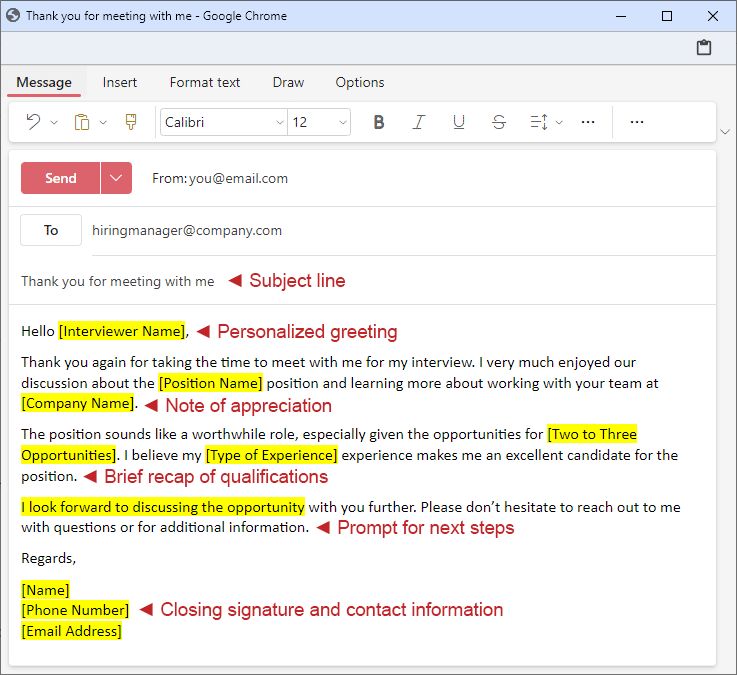Toggle Italic formatting
This screenshot has width=737, height=675.
pyautogui.click(x=419, y=122)
